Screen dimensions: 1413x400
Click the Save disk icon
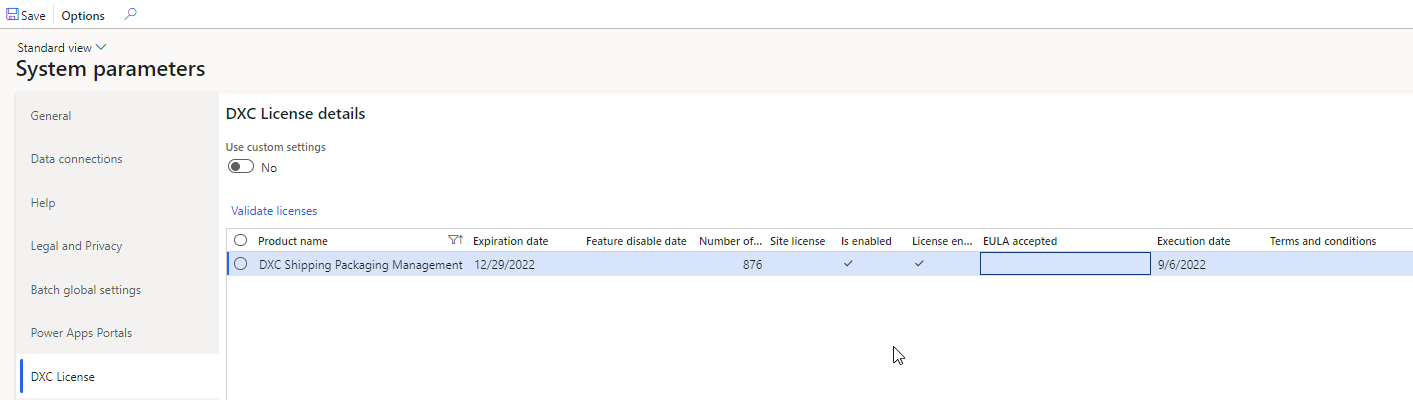12,15
